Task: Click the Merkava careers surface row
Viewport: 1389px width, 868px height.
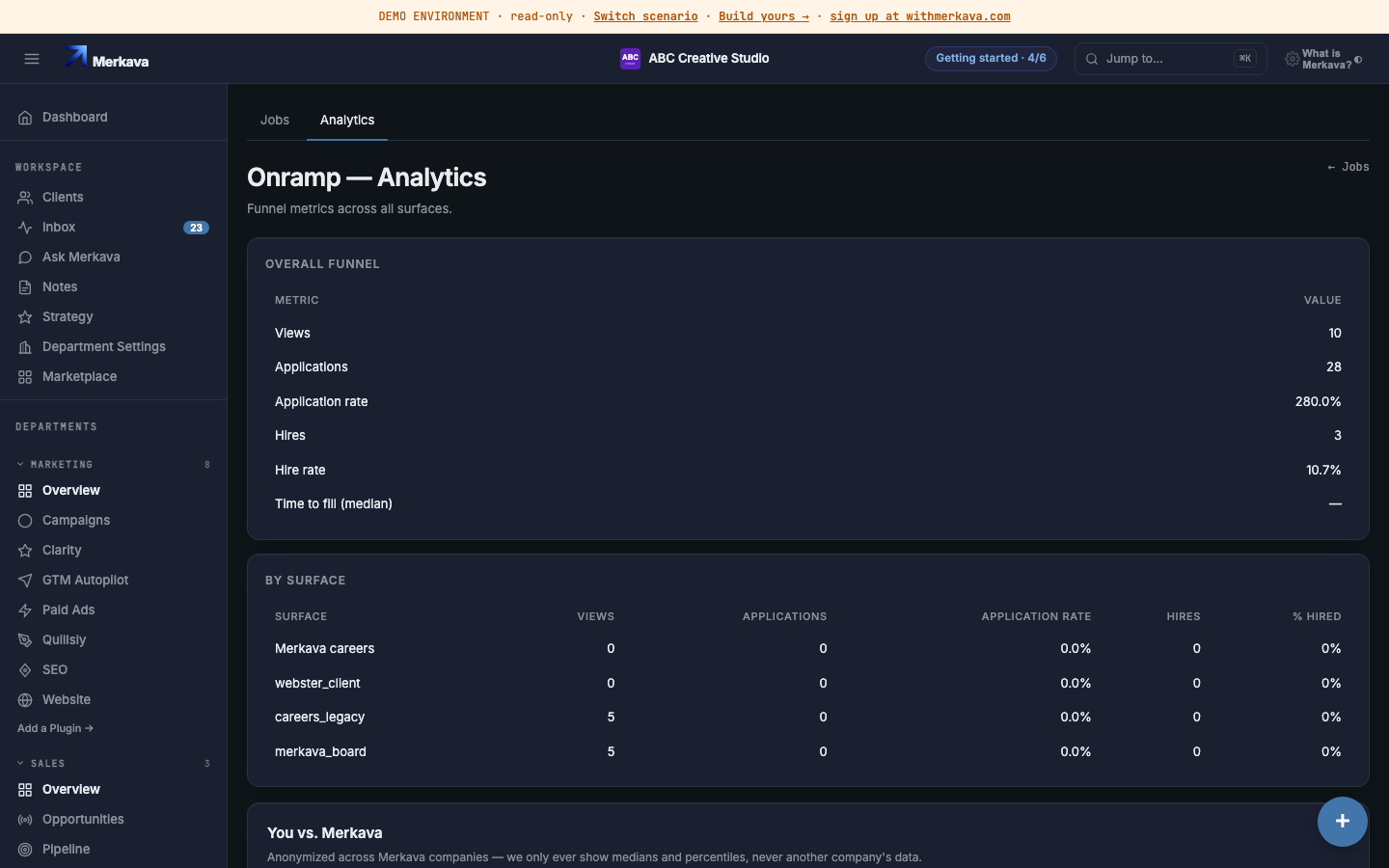Action: pyautogui.click(x=808, y=649)
